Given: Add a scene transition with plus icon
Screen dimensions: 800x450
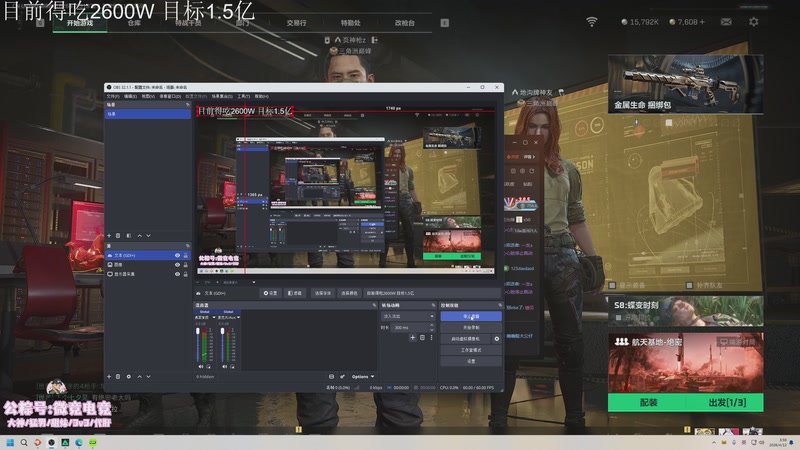Looking at the screenshot, I should 412,337.
